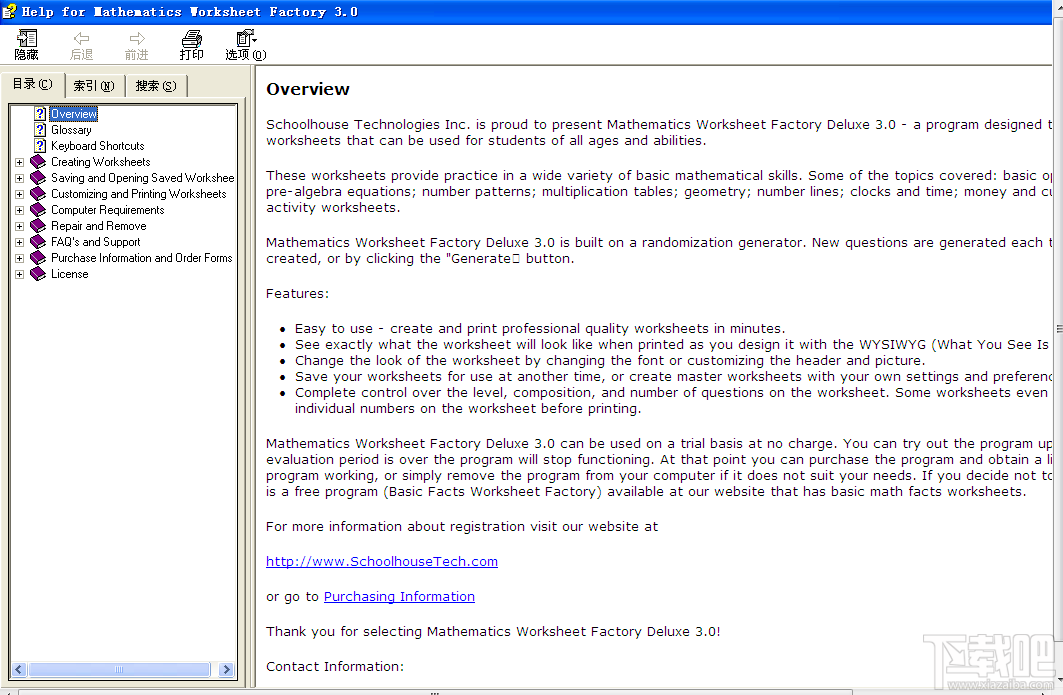1063x695 pixels.
Task: Click the License book icon
Action: point(39,273)
